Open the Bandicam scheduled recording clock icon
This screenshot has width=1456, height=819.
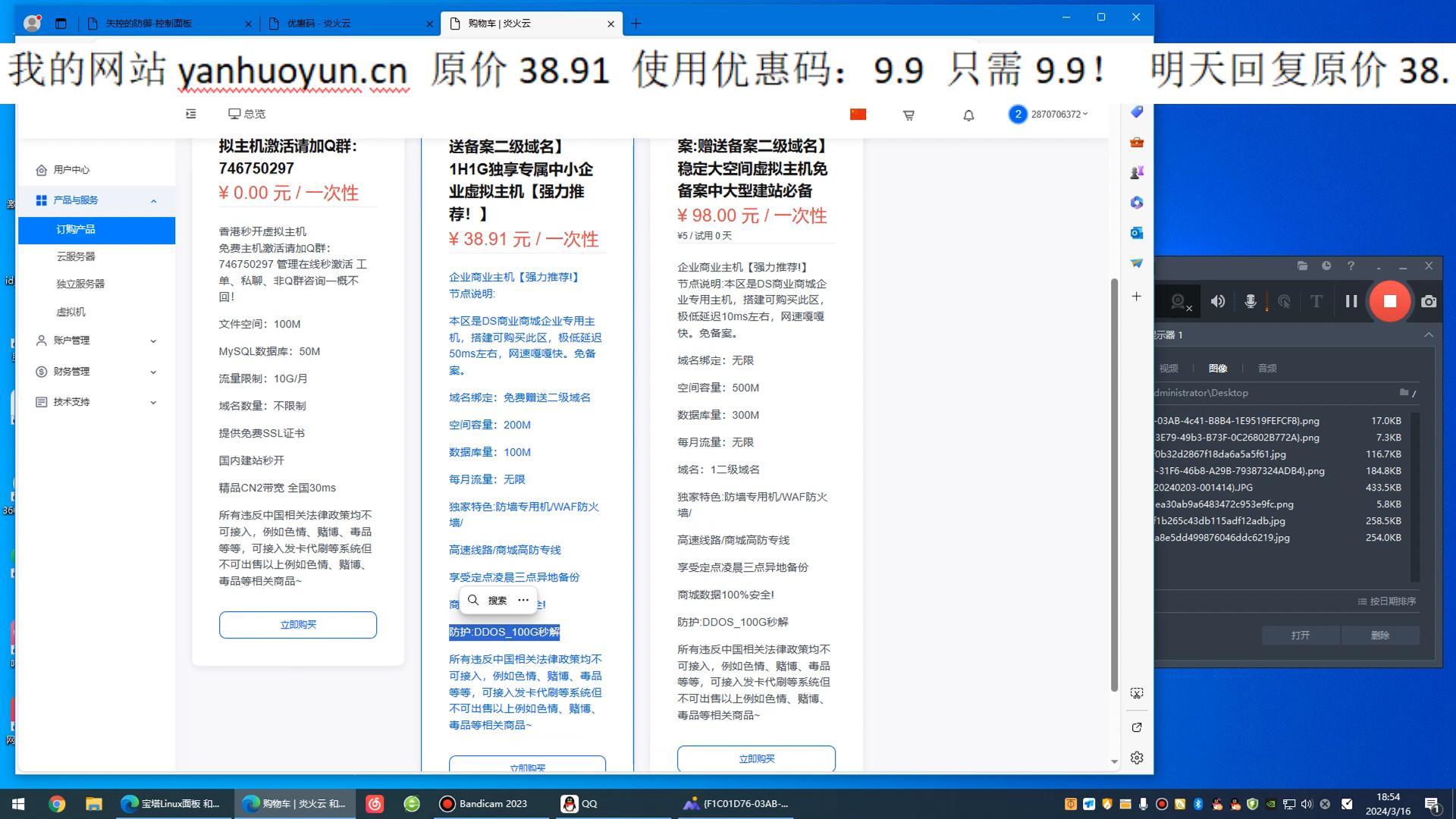pyautogui.click(x=1326, y=265)
